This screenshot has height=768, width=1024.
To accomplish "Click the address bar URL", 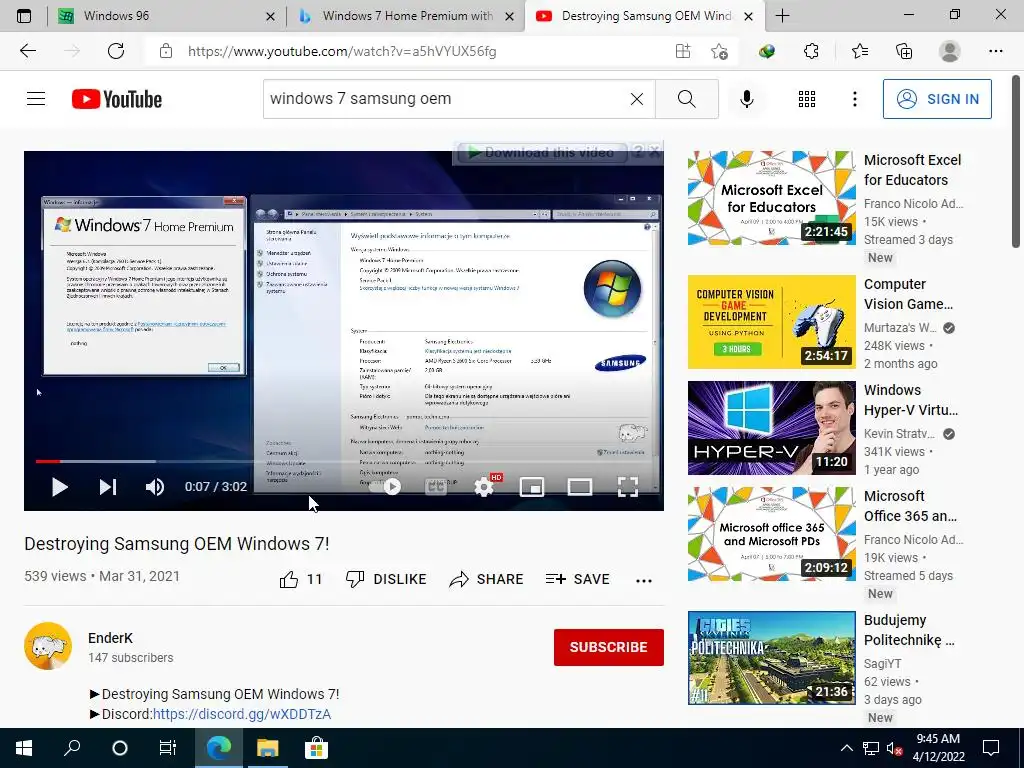I will pos(342,52).
